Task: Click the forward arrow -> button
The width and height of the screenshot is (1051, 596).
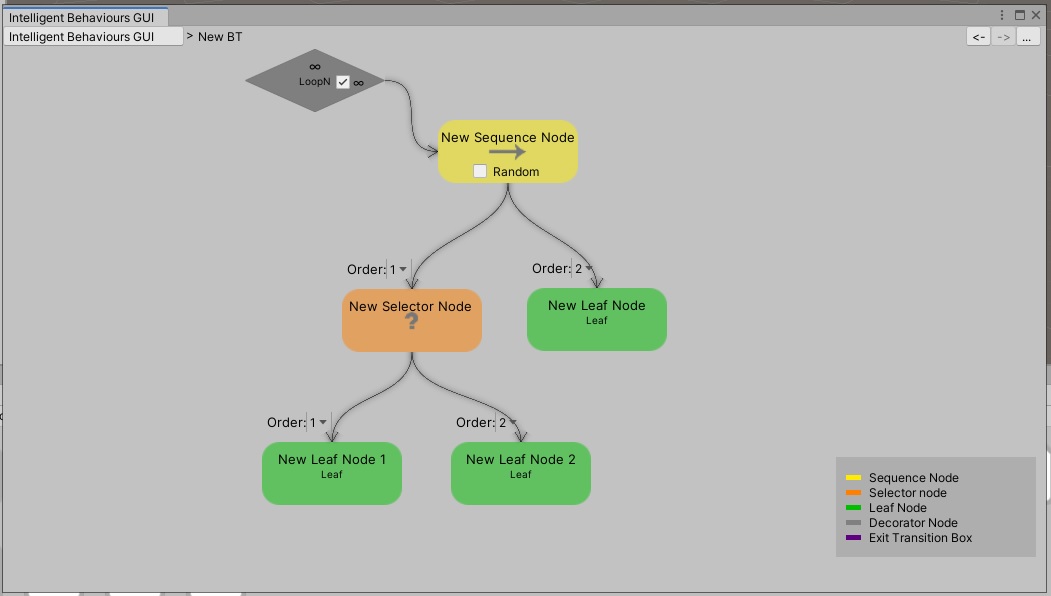Action: point(1003,37)
